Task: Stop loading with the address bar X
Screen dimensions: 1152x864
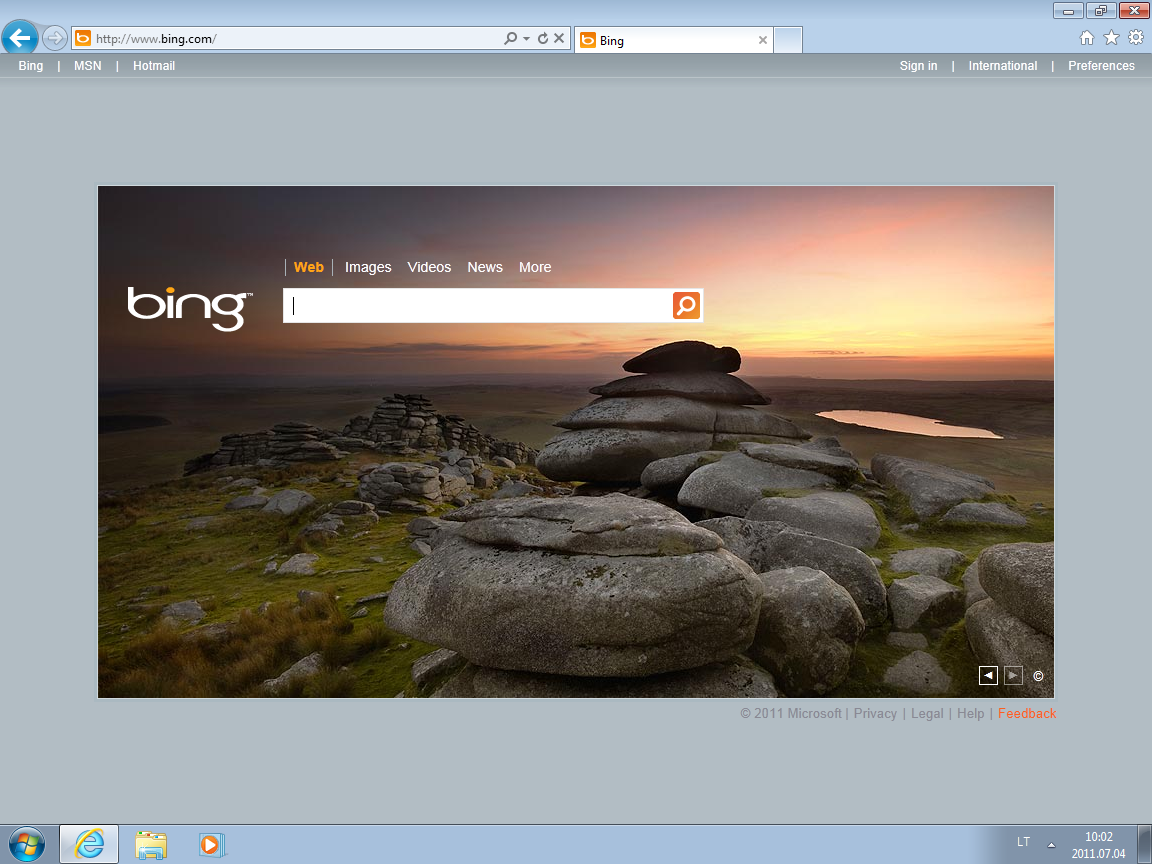Action: (x=559, y=39)
